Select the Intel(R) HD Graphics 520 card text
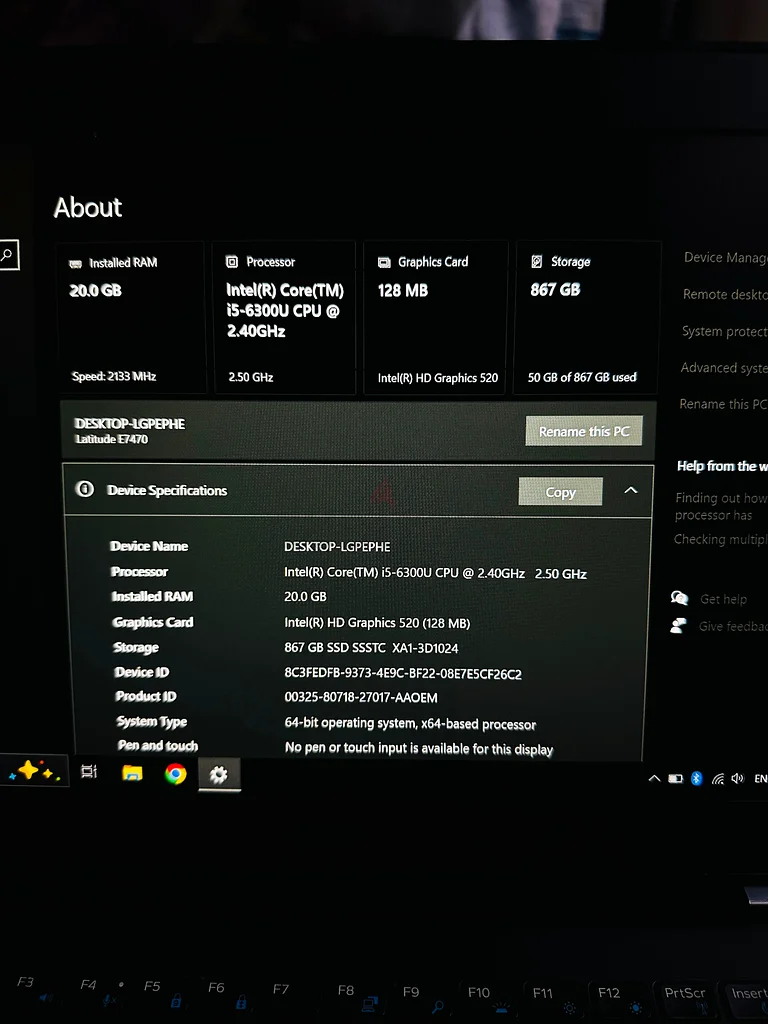This screenshot has width=768, height=1024. (x=438, y=378)
